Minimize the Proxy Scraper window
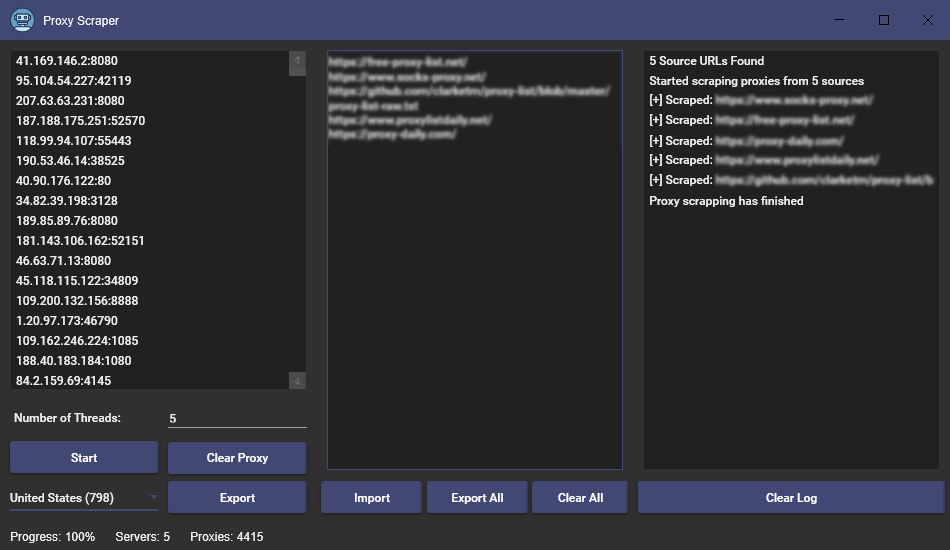Screen dimensions: 950x550 [840, 20]
